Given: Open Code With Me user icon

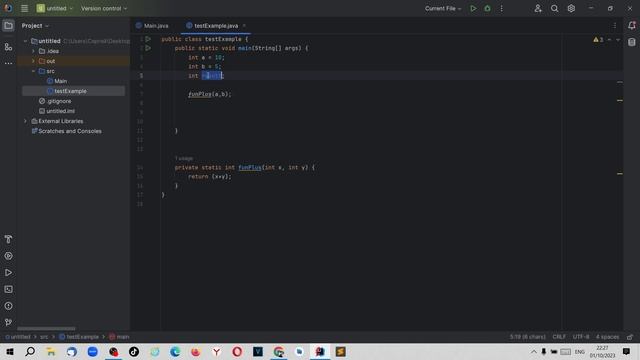Looking at the screenshot, I should pos(538,8).
